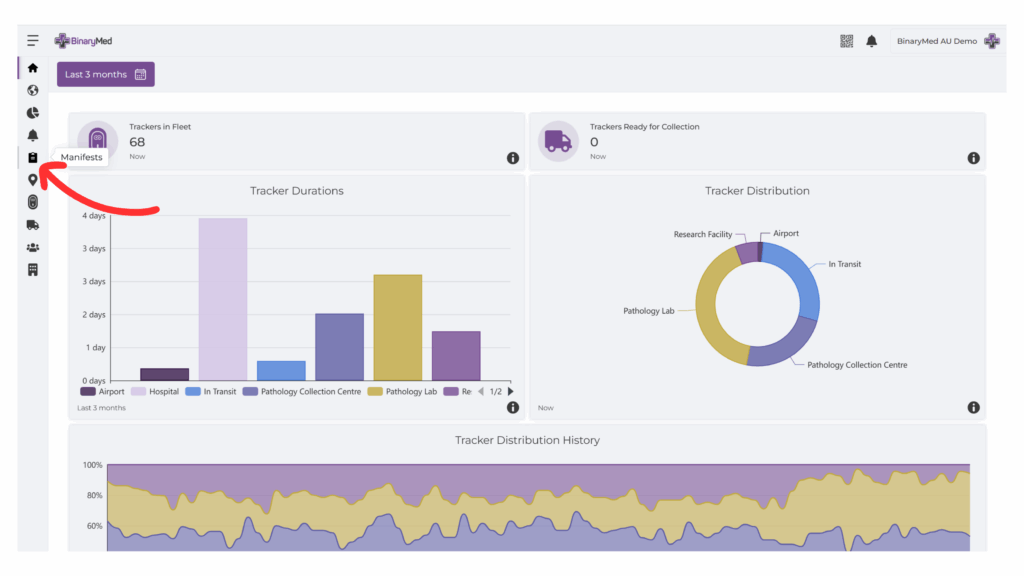The height and width of the screenshot is (576, 1024).
Task: Click the Hospital bar in Tracker Durations
Action: click(x=223, y=299)
